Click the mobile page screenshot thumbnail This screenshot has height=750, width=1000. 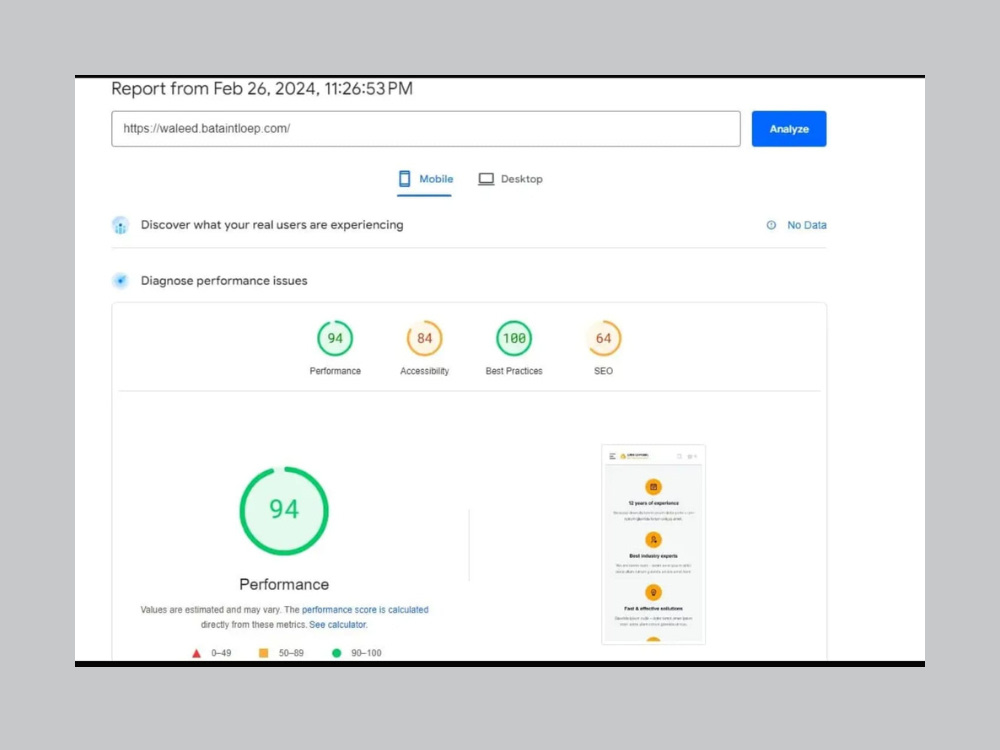coord(653,545)
